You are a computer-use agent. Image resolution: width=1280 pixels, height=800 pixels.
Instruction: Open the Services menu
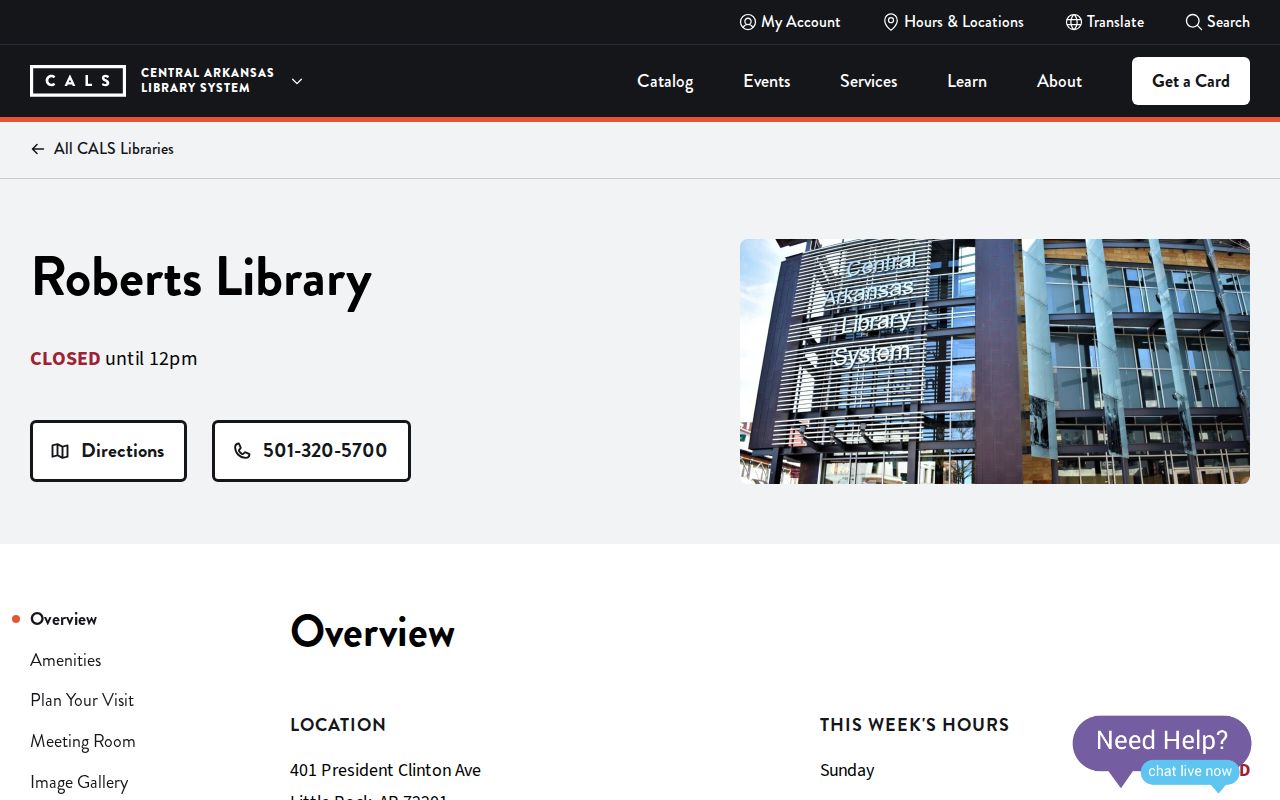click(869, 81)
